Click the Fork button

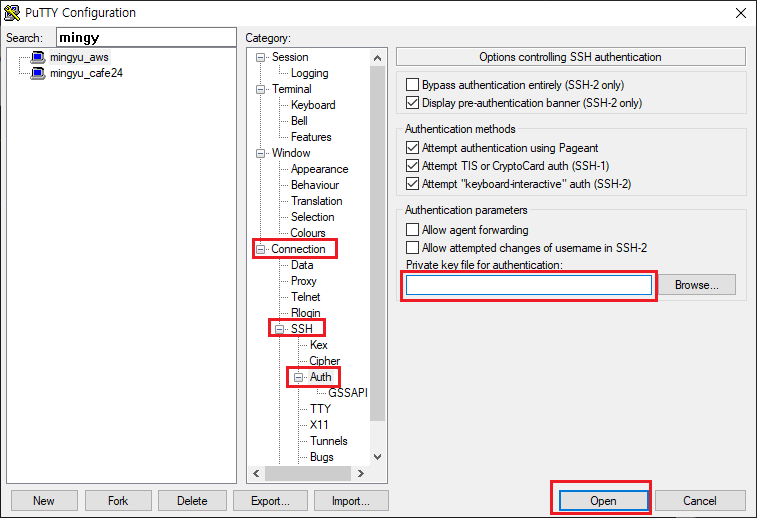point(118,501)
